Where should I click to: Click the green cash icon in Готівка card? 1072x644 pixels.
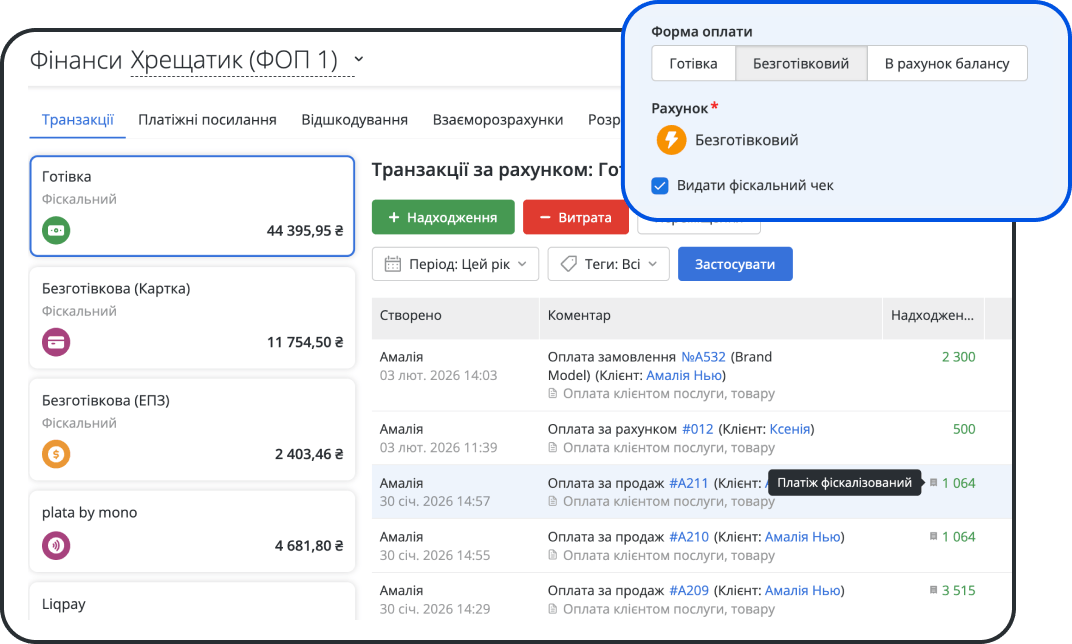pos(56,230)
